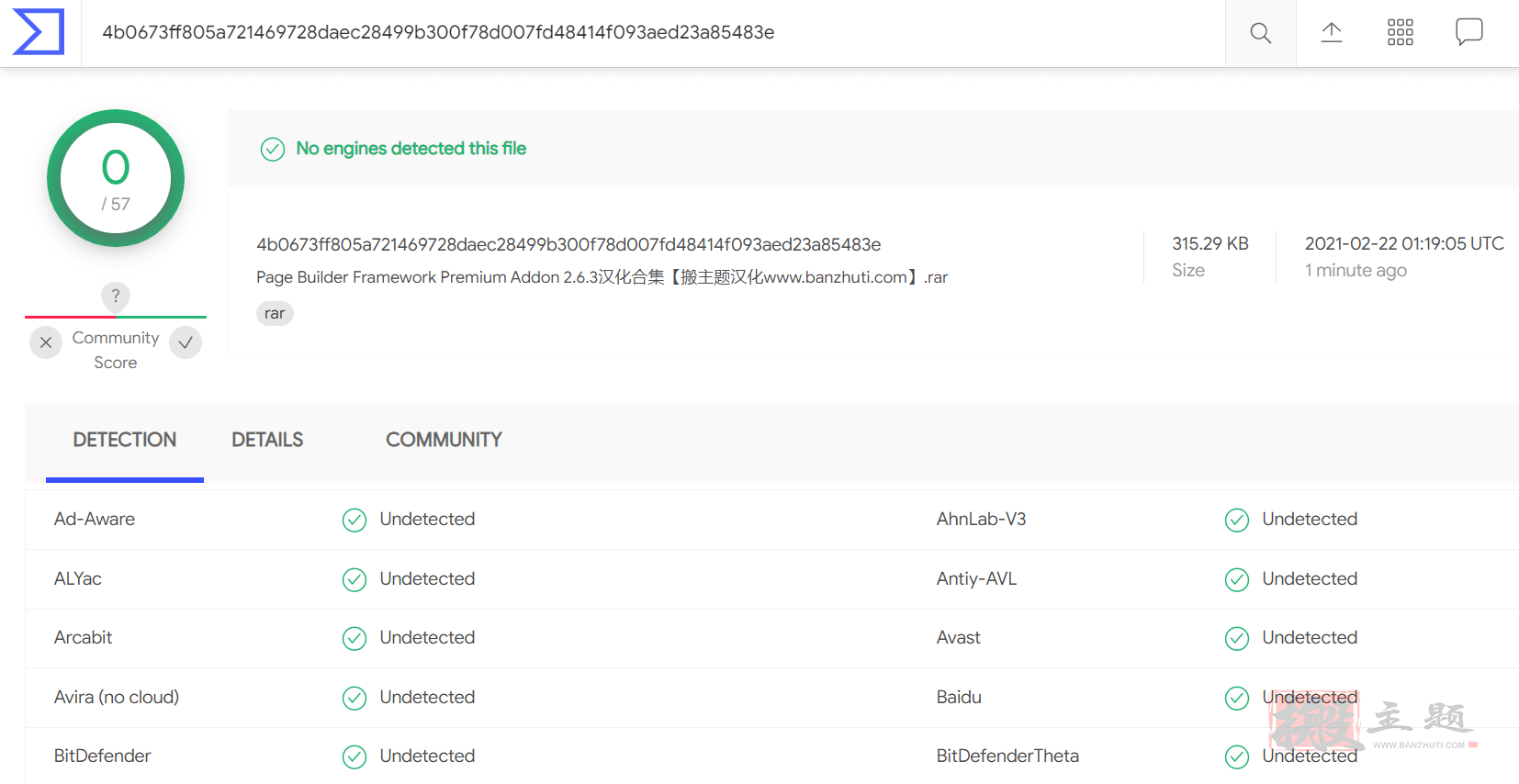
Task: Select the Undetected result for Arcabit
Action: pyautogui.click(x=427, y=638)
